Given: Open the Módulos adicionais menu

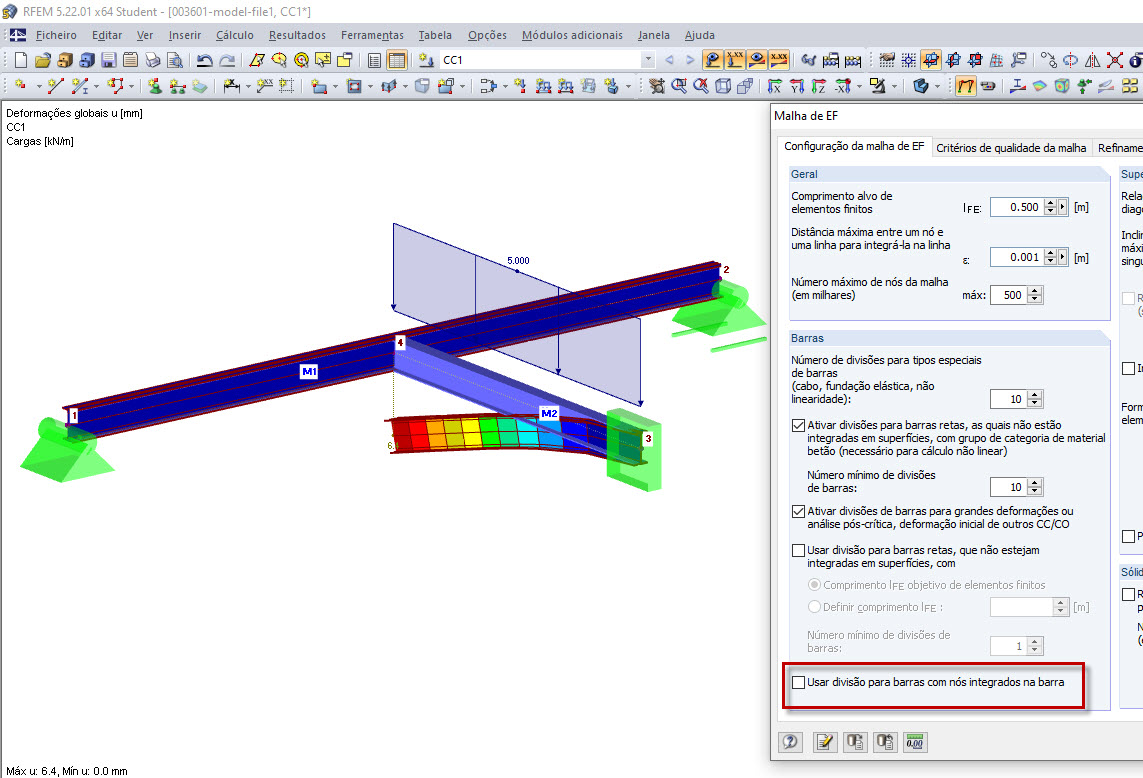Looking at the screenshot, I should pos(572,35).
